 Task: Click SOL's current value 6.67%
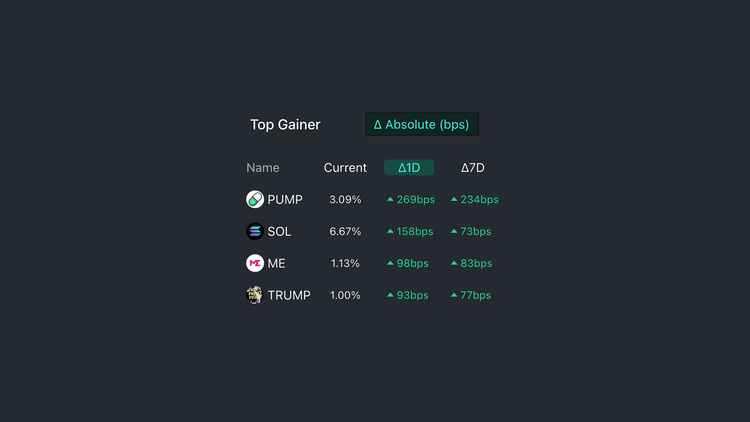pyautogui.click(x=345, y=232)
